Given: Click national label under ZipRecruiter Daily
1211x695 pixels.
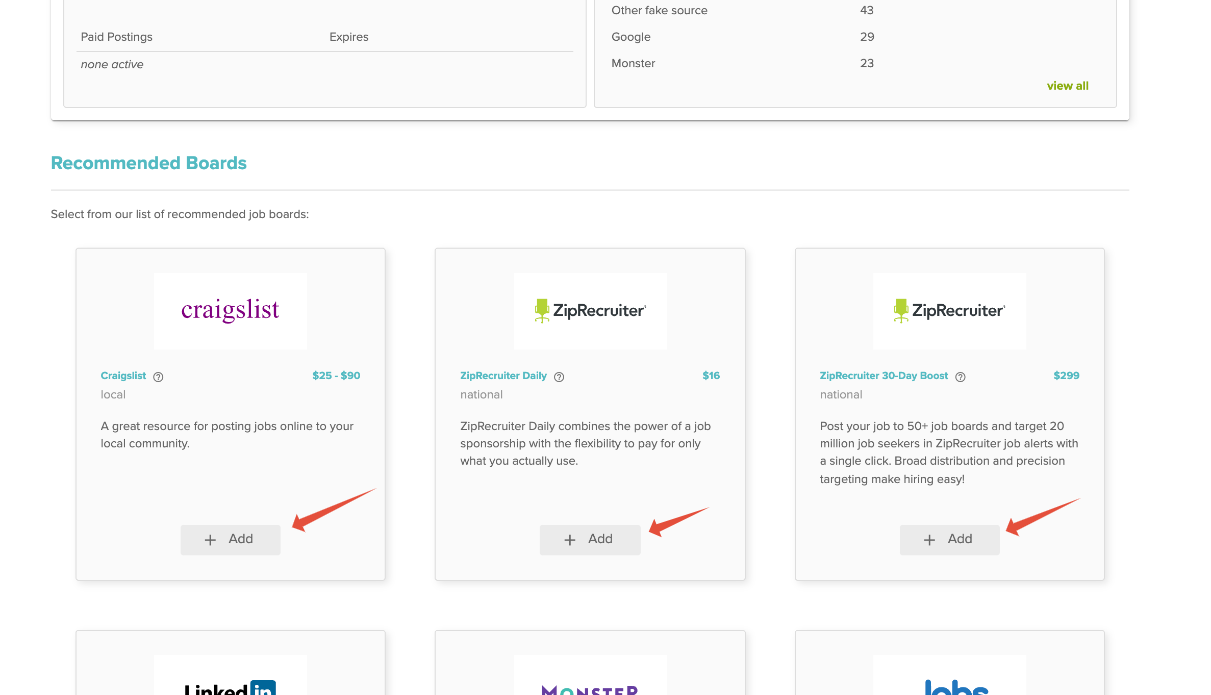Looking at the screenshot, I should tap(481, 395).
